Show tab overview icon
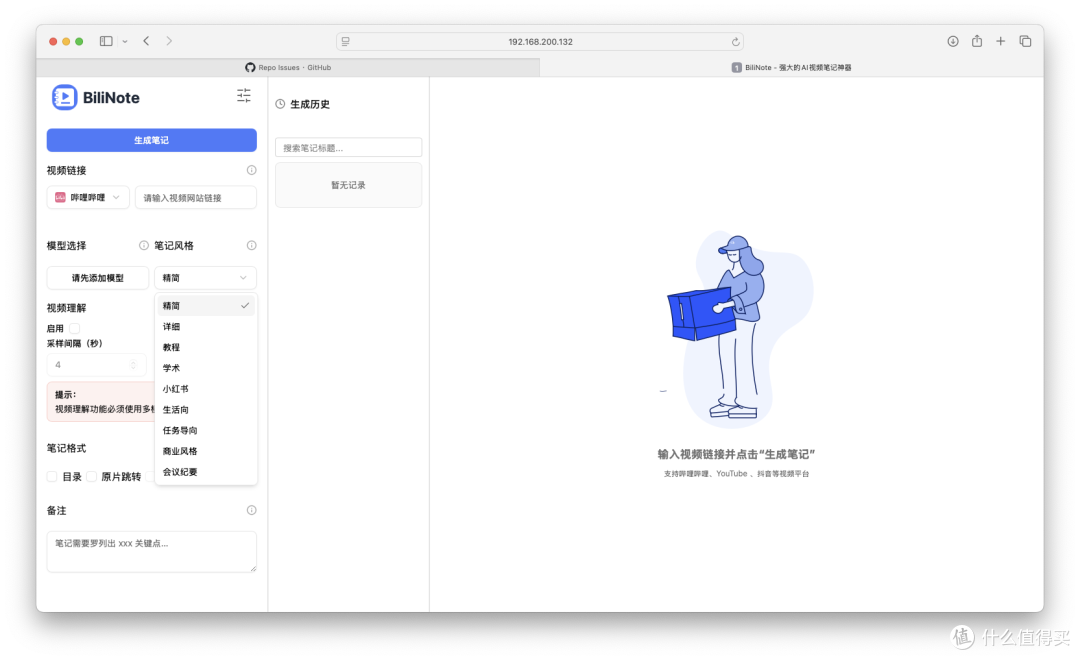1080x660 pixels. [x=1025, y=41]
